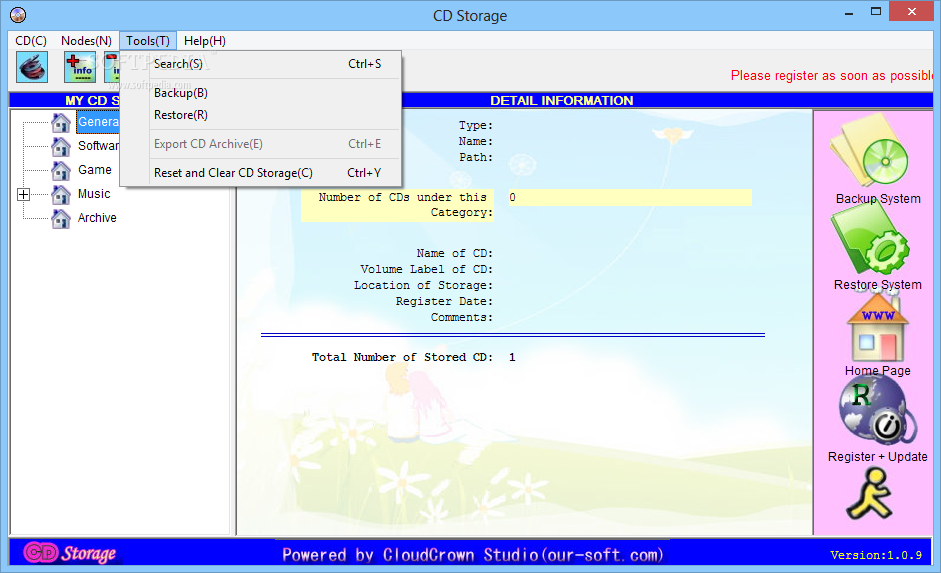Click the General category house icon

[x=61, y=122]
